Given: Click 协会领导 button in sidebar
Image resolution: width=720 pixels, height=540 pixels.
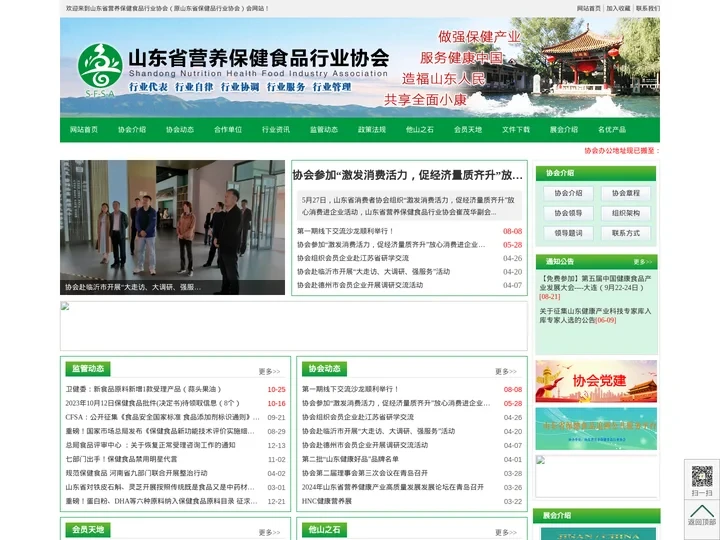Looking at the screenshot, I should coord(568,213).
